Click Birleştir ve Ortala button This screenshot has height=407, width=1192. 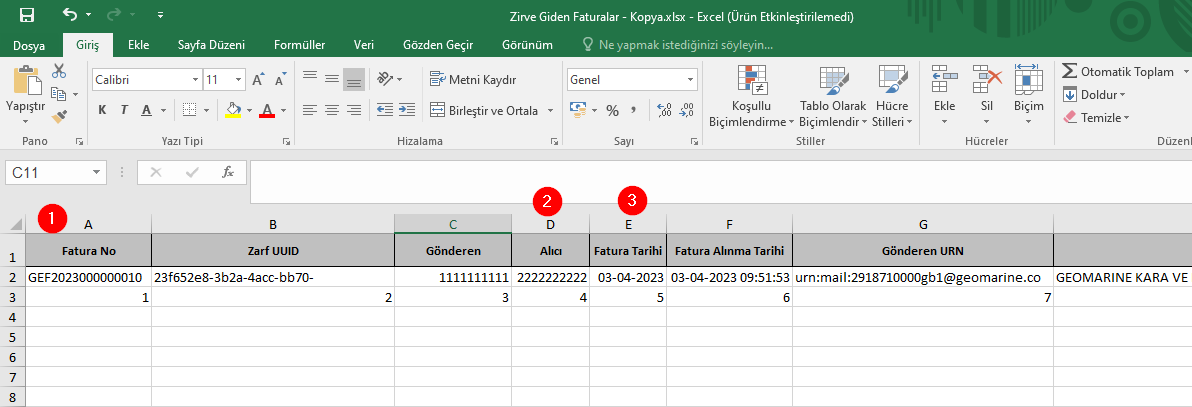click(x=486, y=110)
